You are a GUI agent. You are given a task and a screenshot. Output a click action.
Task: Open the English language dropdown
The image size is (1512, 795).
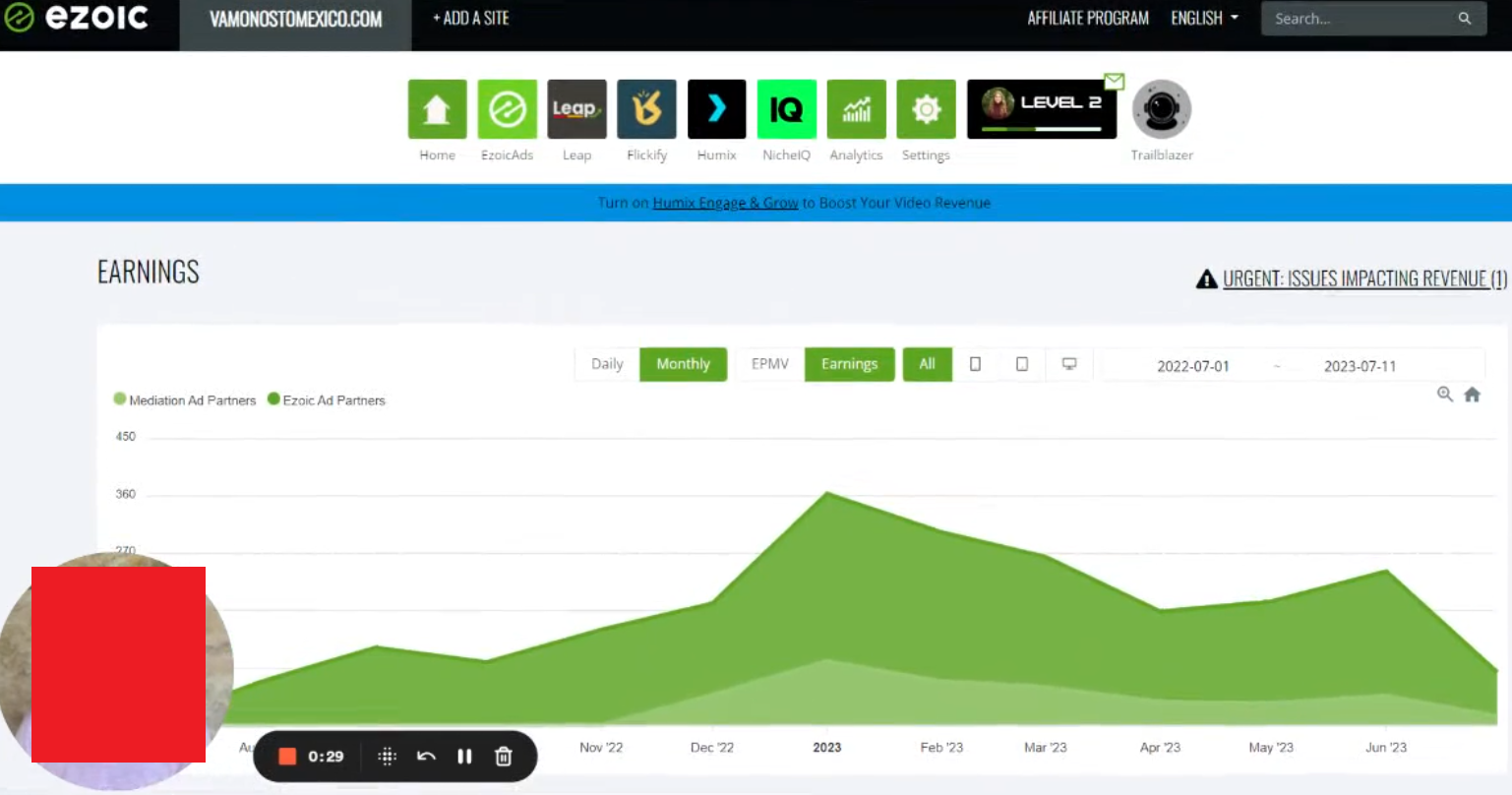(x=1204, y=18)
